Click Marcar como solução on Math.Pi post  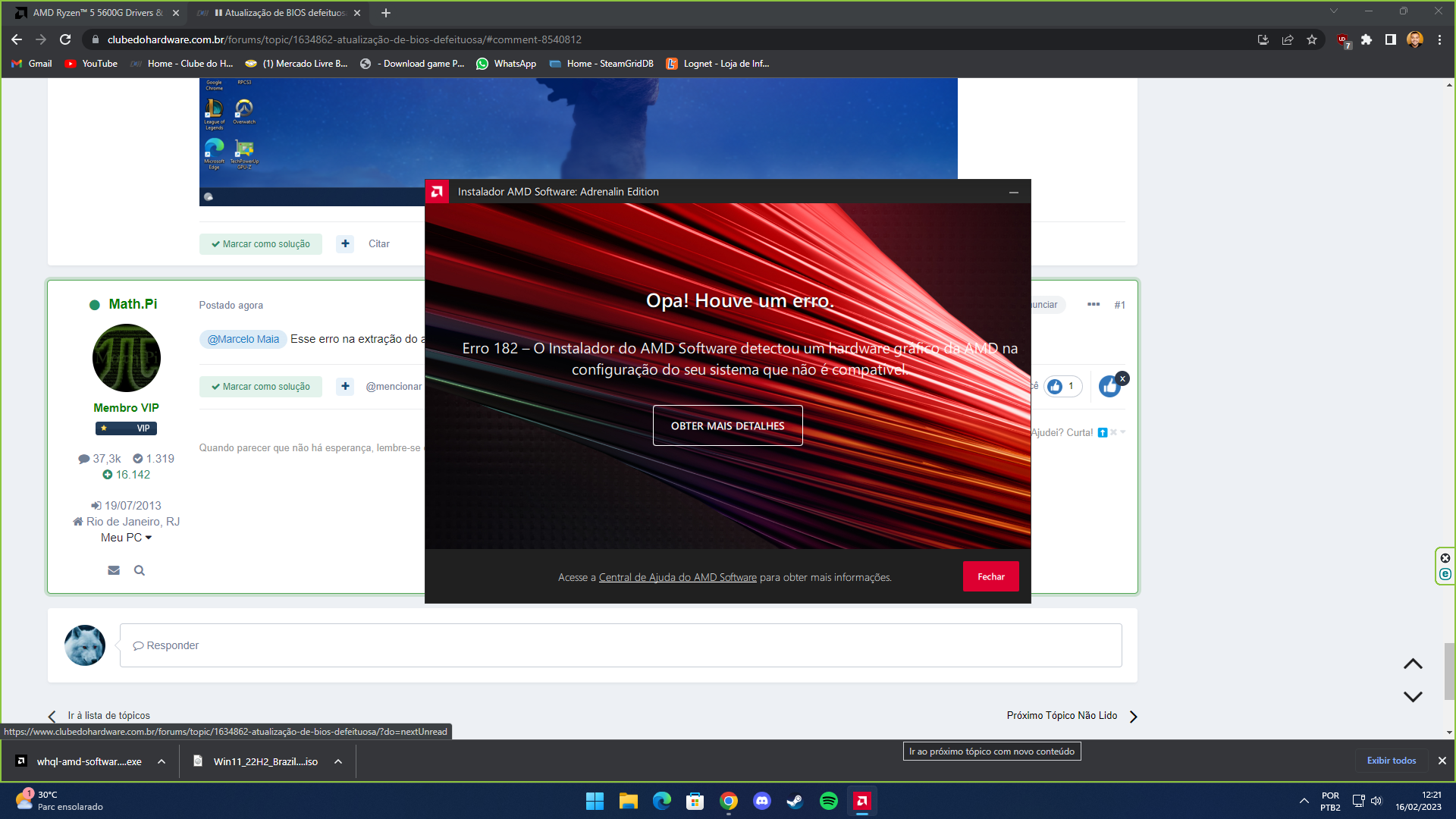(261, 387)
